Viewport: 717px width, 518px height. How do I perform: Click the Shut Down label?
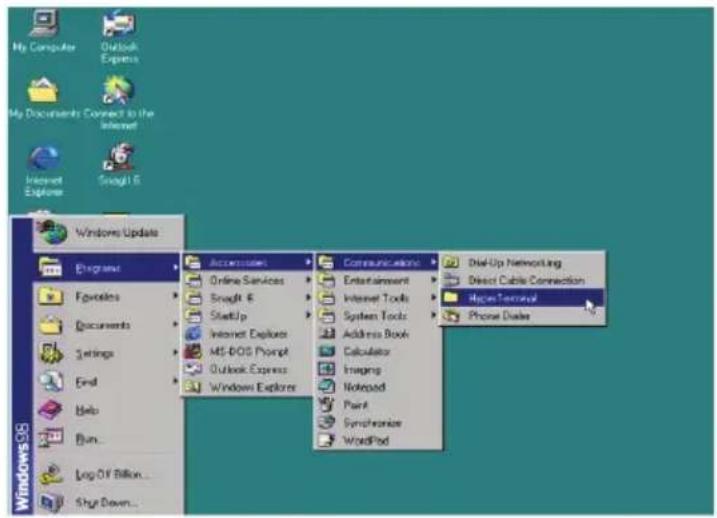(x=106, y=502)
